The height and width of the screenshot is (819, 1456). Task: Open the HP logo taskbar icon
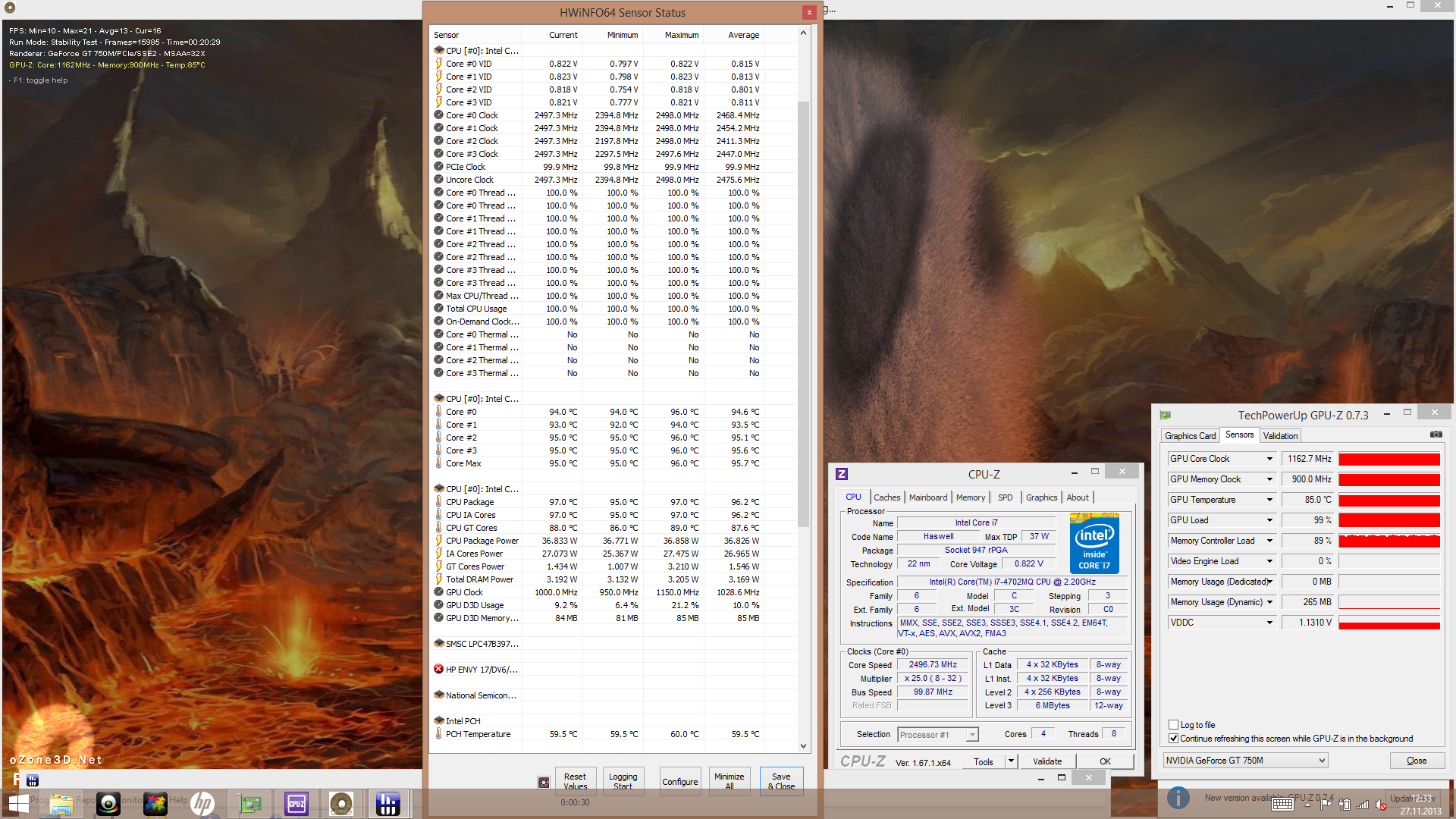pos(202,804)
